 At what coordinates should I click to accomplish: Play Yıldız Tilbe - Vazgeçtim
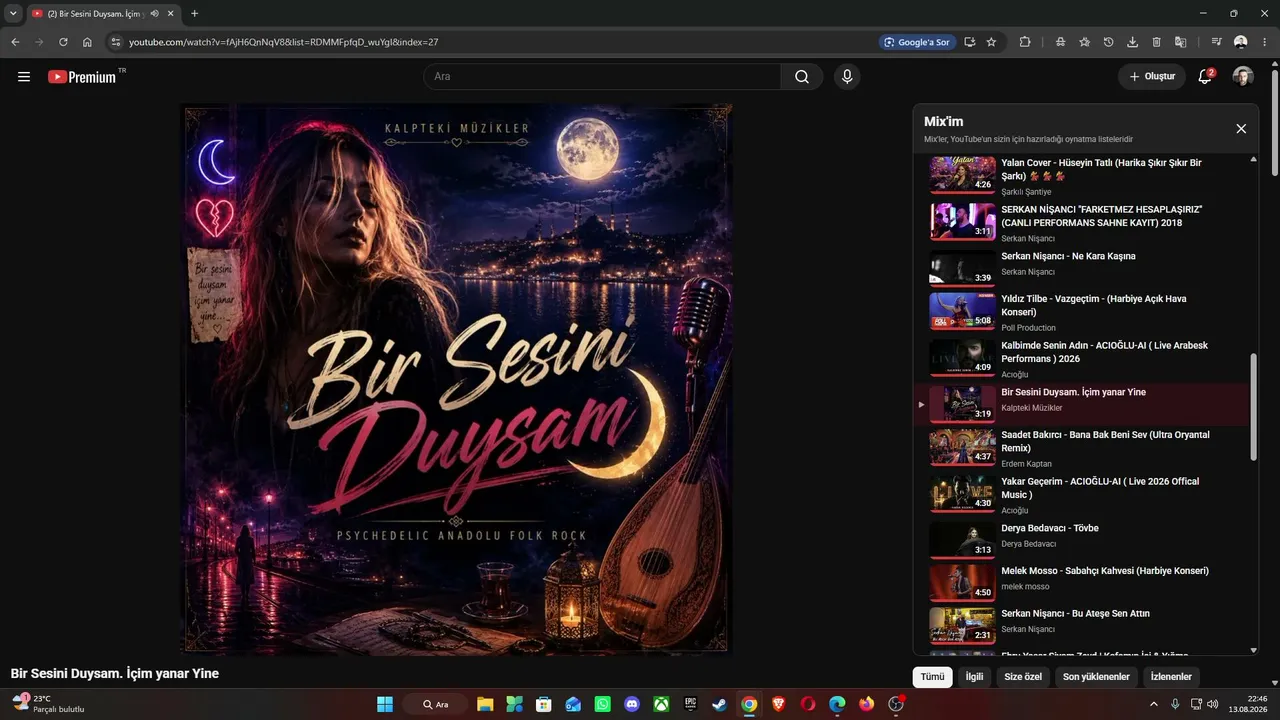[1082, 312]
